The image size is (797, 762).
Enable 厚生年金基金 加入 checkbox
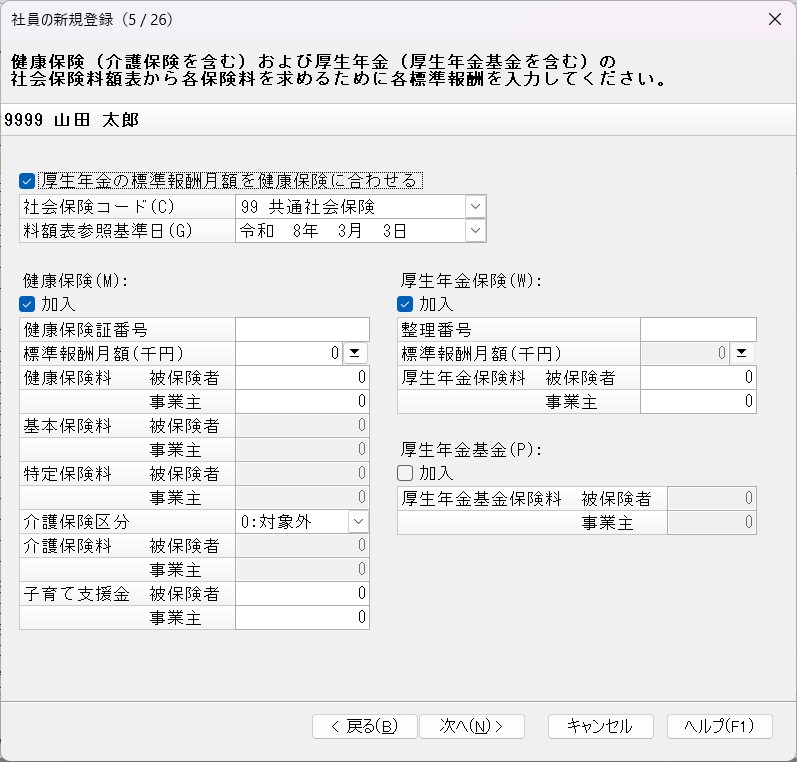(405, 473)
